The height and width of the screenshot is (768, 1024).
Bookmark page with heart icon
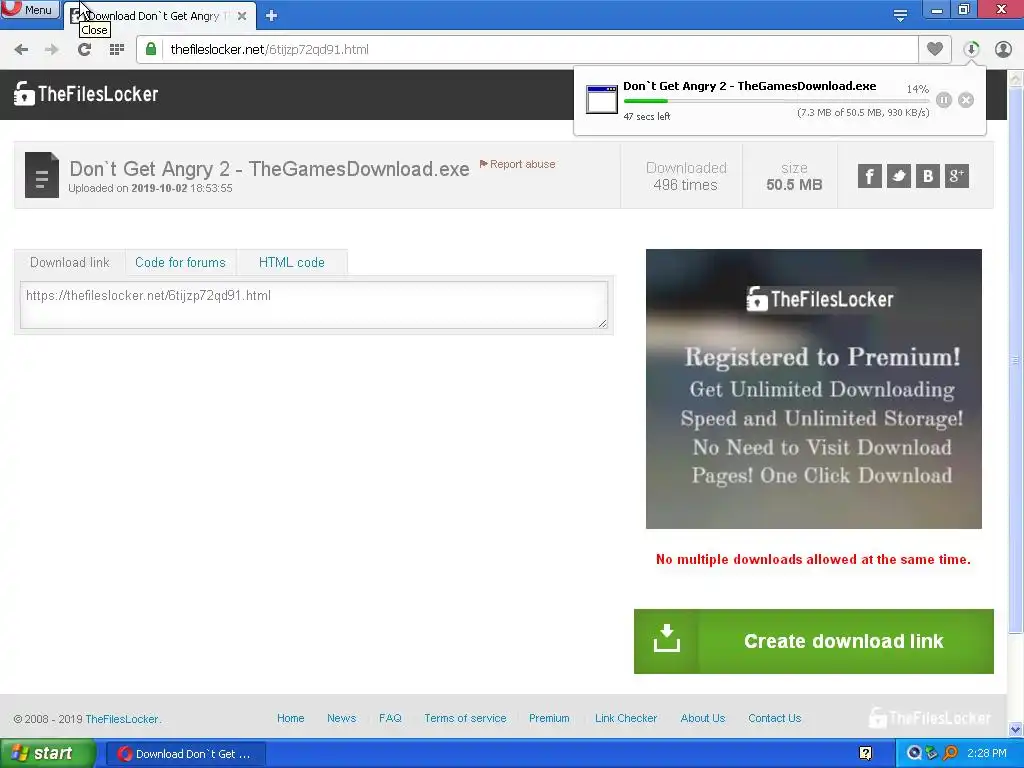tap(935, 49)
